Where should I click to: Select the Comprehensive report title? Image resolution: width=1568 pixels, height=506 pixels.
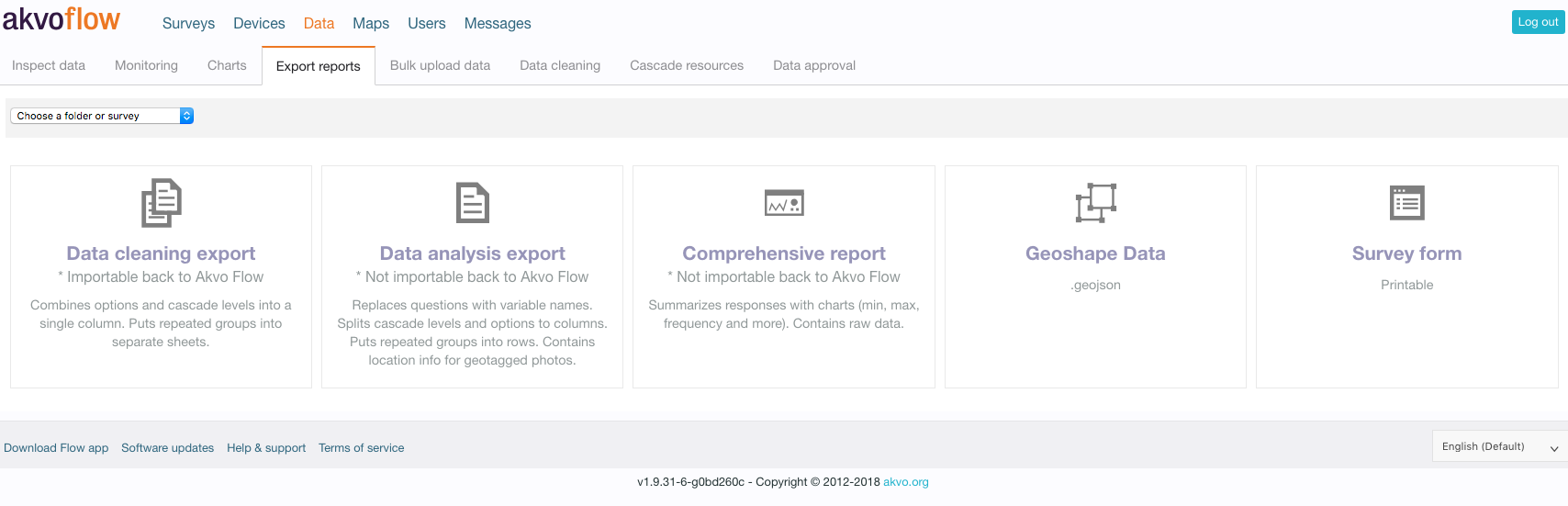click(784, 253)
